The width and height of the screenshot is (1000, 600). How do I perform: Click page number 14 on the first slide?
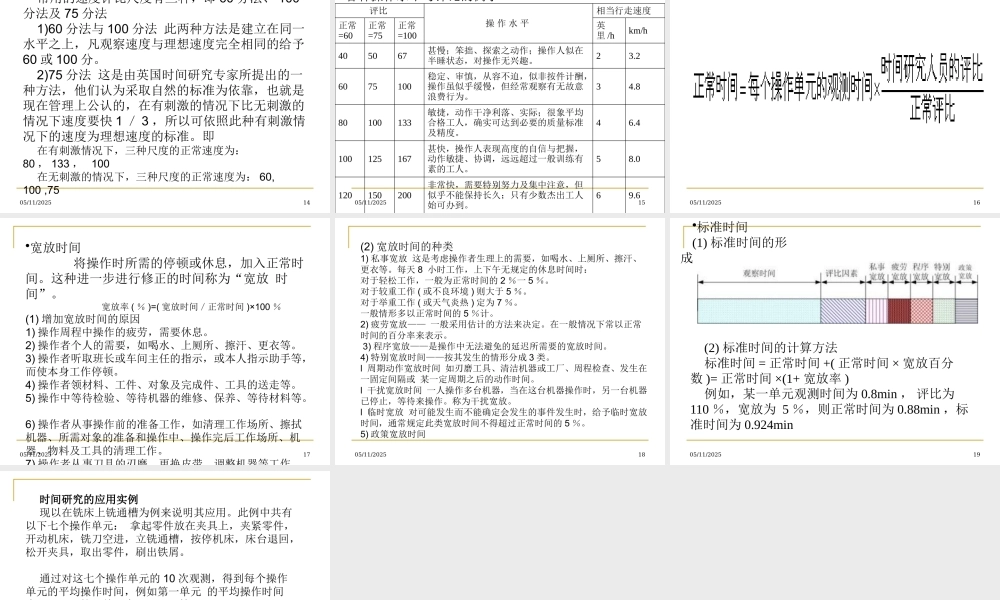click(306, 202)
